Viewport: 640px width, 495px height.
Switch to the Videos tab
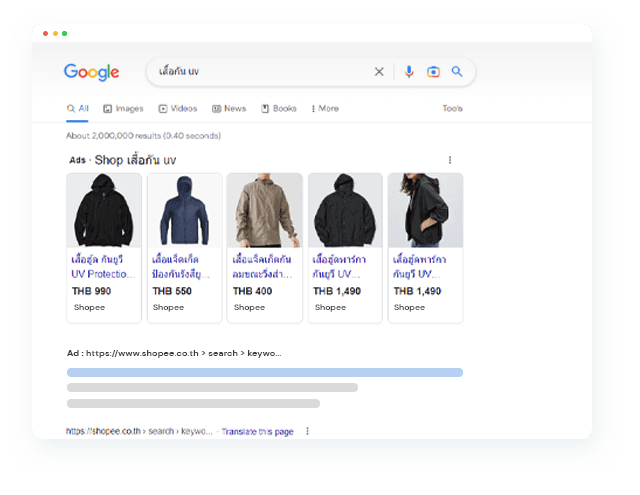pyautogui.click(x=177, y=109)
